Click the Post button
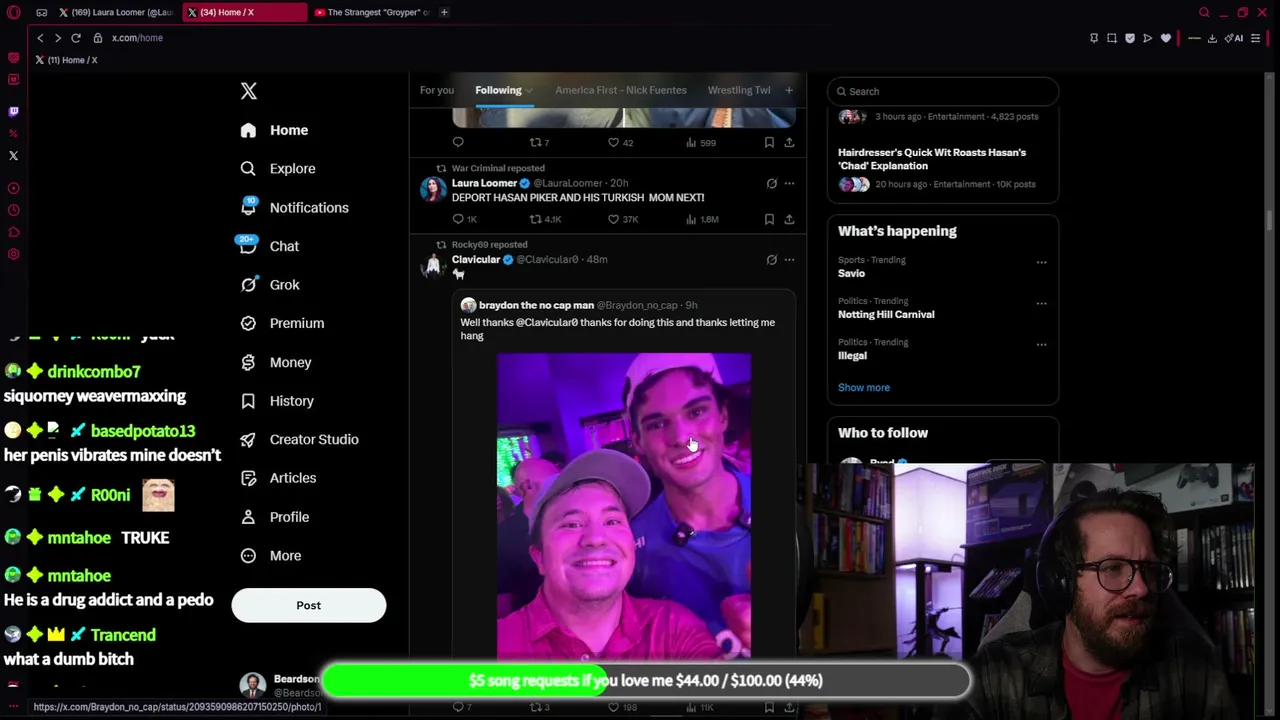Image resolution: width=1280 pixels, height=720 pixels. click(309, 605)
